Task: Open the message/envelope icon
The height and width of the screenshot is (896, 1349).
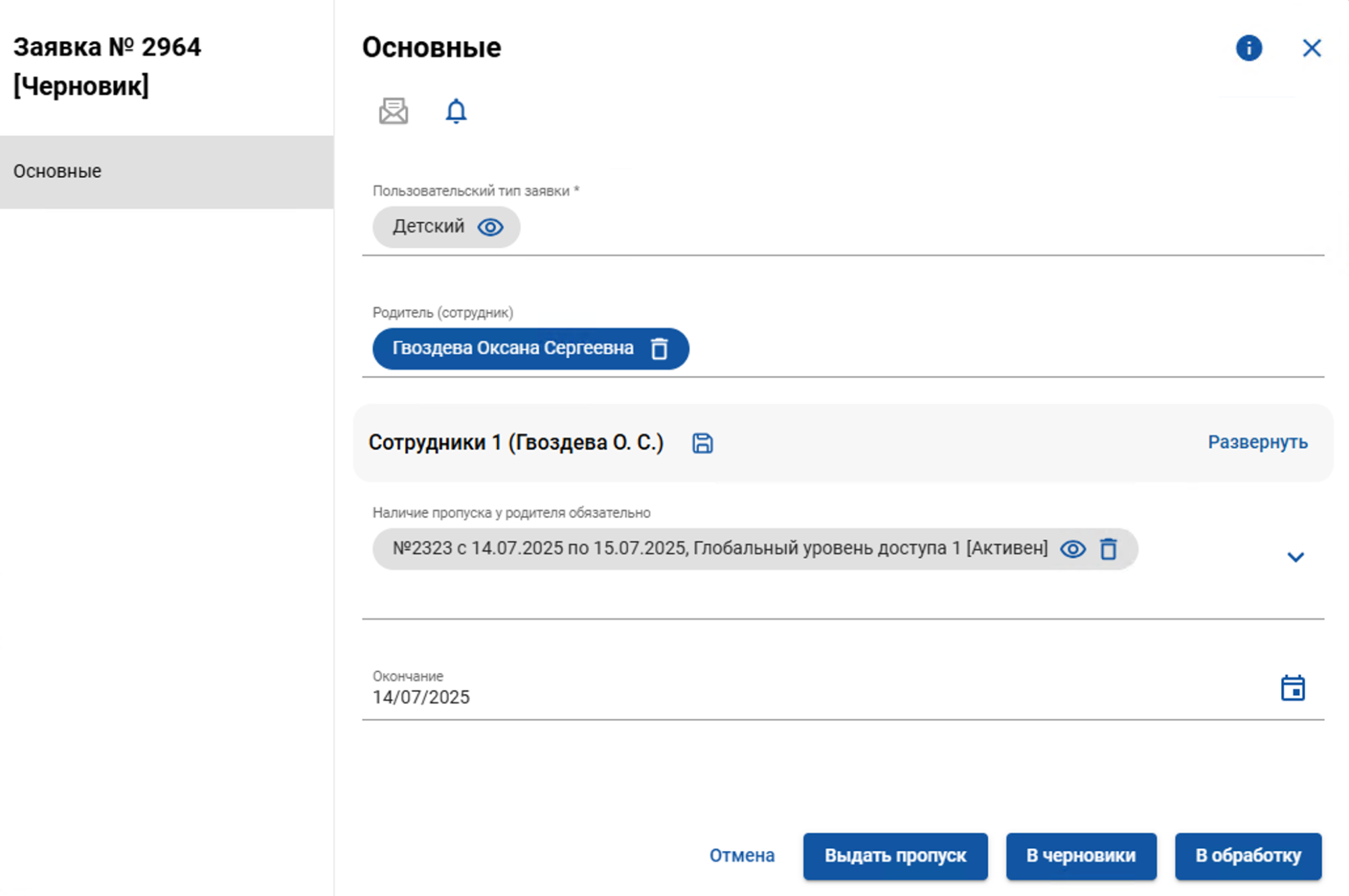Action: point(393,110)
